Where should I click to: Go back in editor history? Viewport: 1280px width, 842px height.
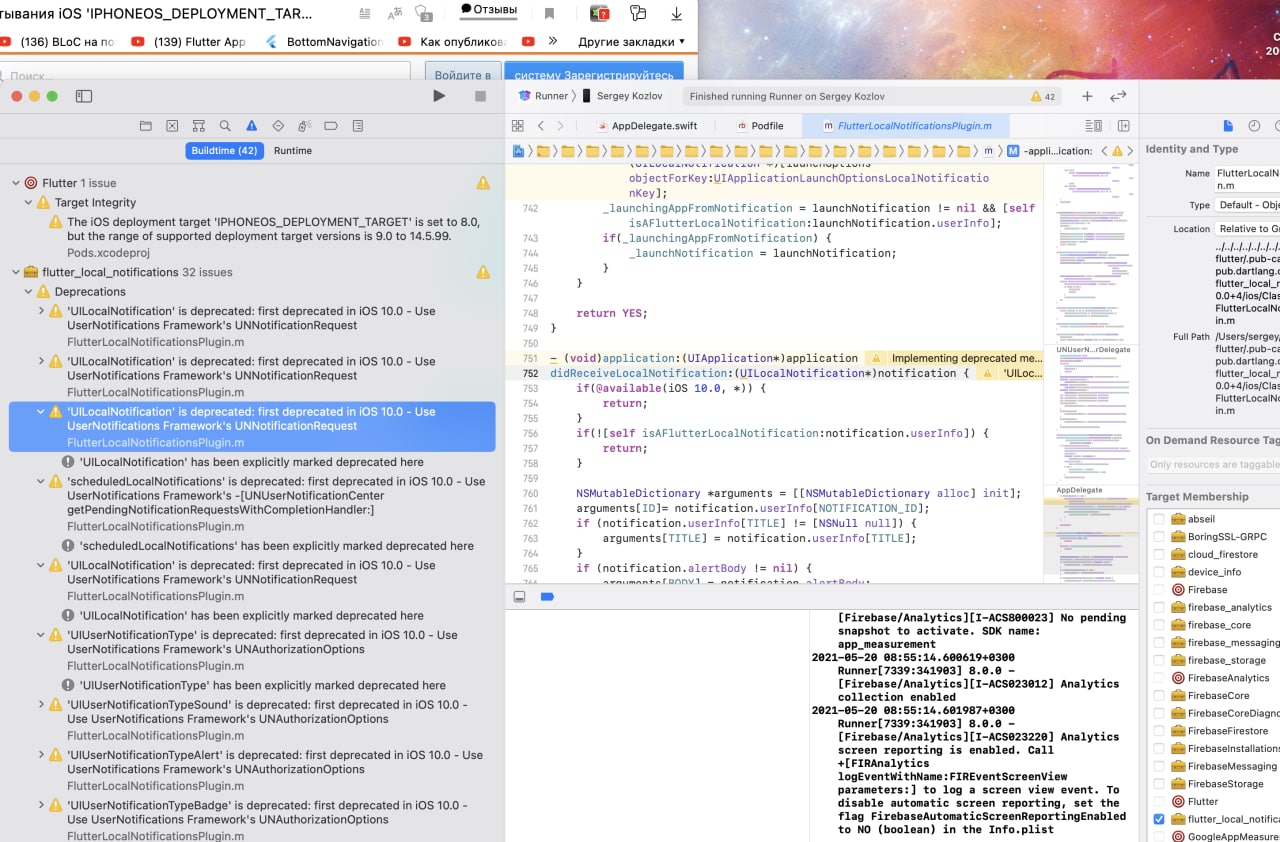click(540, 126)
